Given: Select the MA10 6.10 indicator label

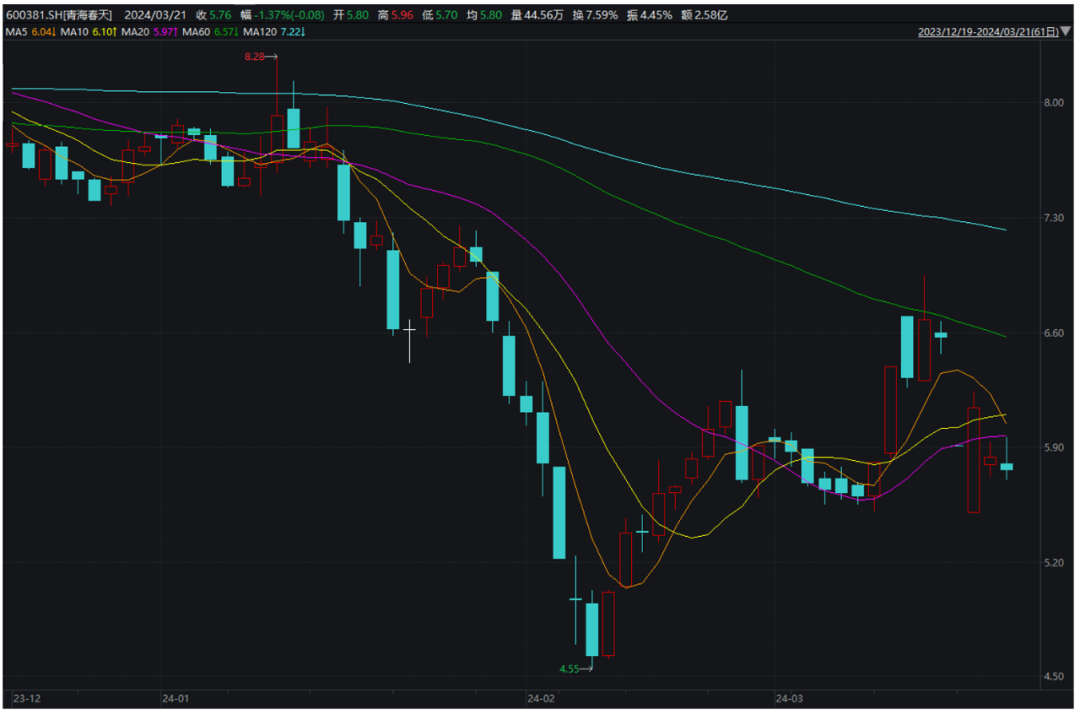Looking at the screenshot, I should point(88,32).
